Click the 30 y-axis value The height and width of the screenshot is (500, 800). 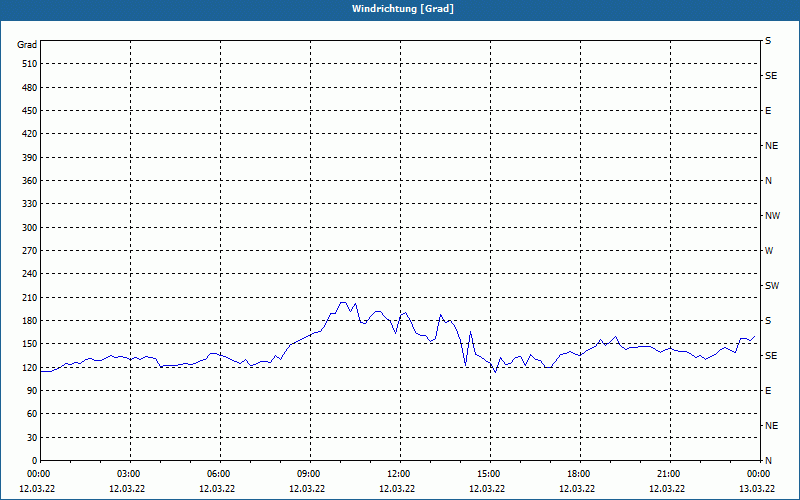click(x=32, y=437)
